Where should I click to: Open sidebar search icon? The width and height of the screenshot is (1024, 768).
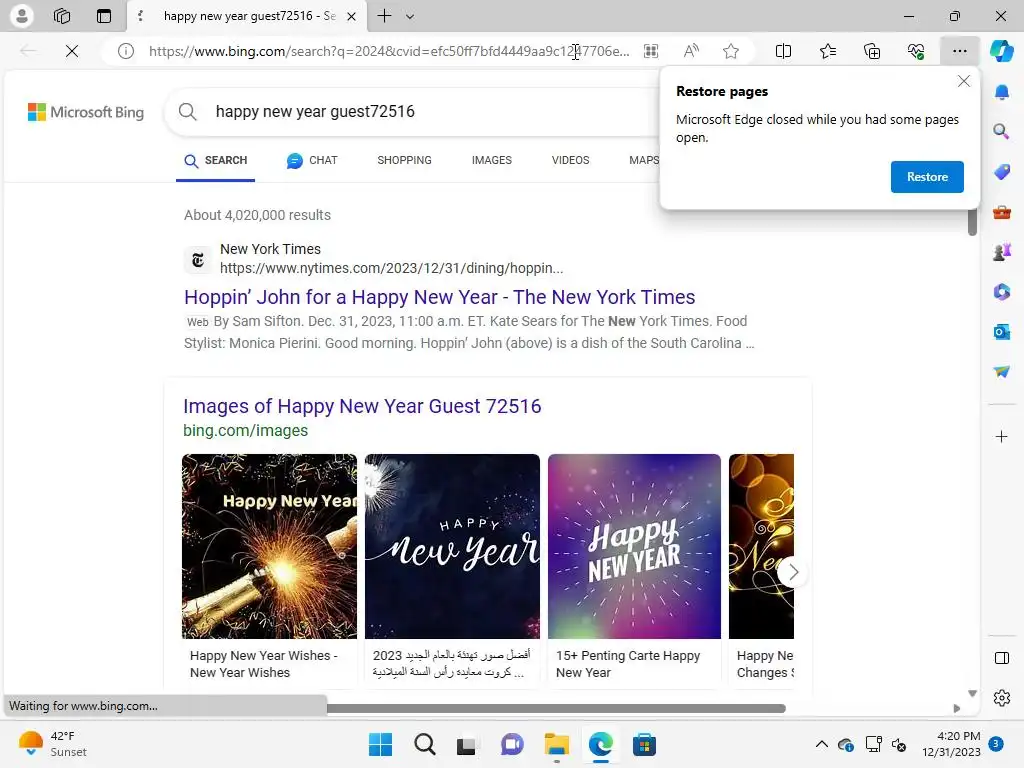[x=1001, y=132]
